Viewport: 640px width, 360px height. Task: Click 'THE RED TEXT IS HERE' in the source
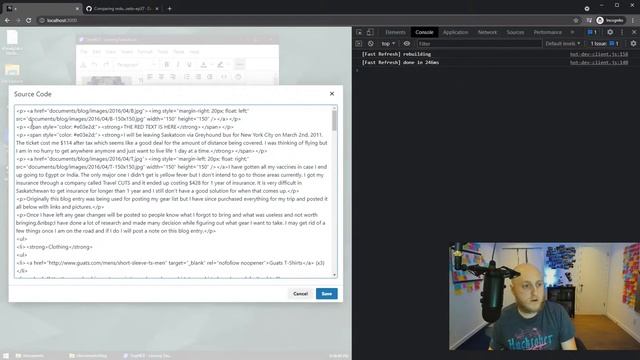point(150,127)
